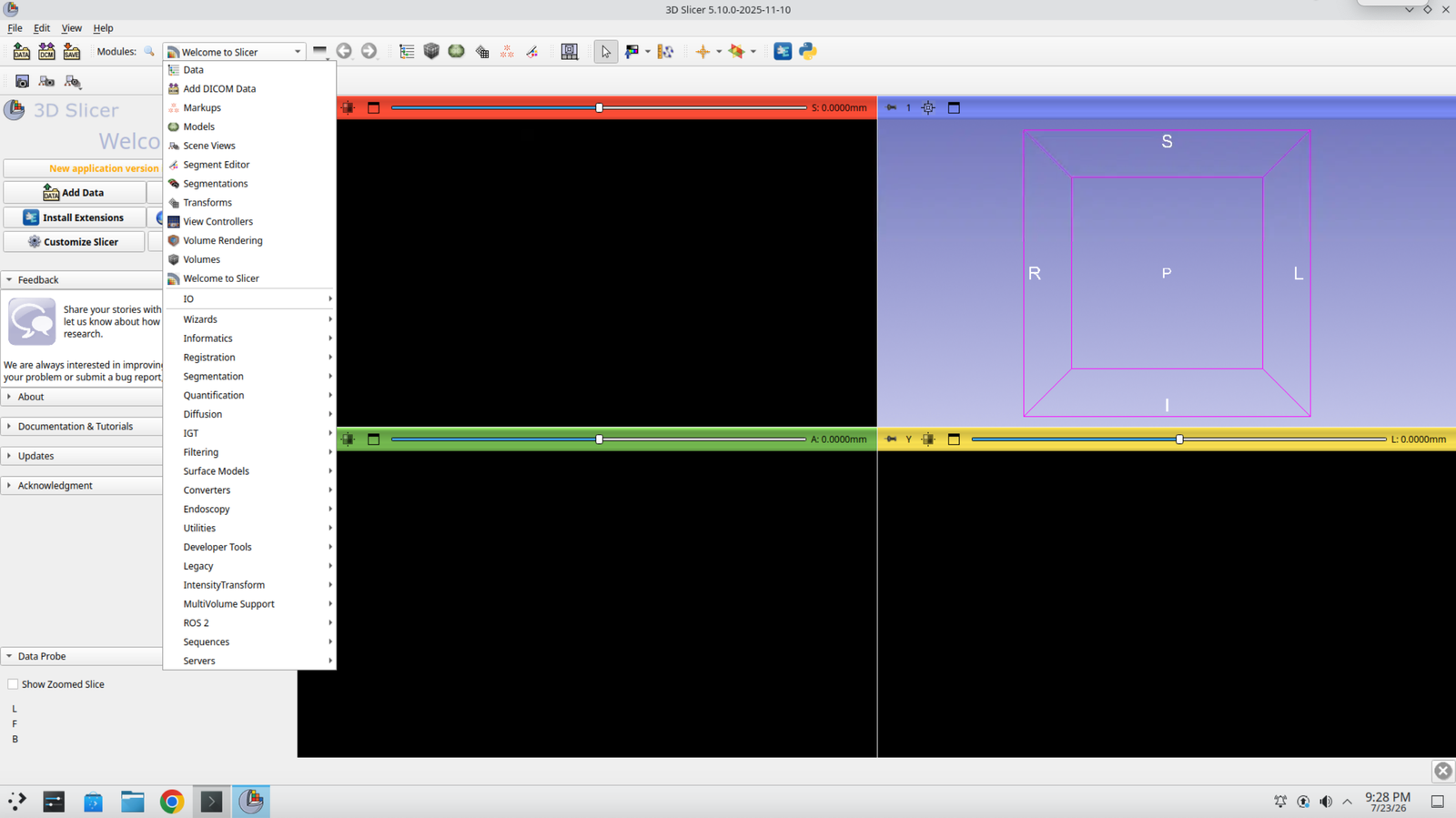This screenshot has height=818, width=1456.
Task: Close the Welcome to Slicer module dropdown
Action: (235, 52)
